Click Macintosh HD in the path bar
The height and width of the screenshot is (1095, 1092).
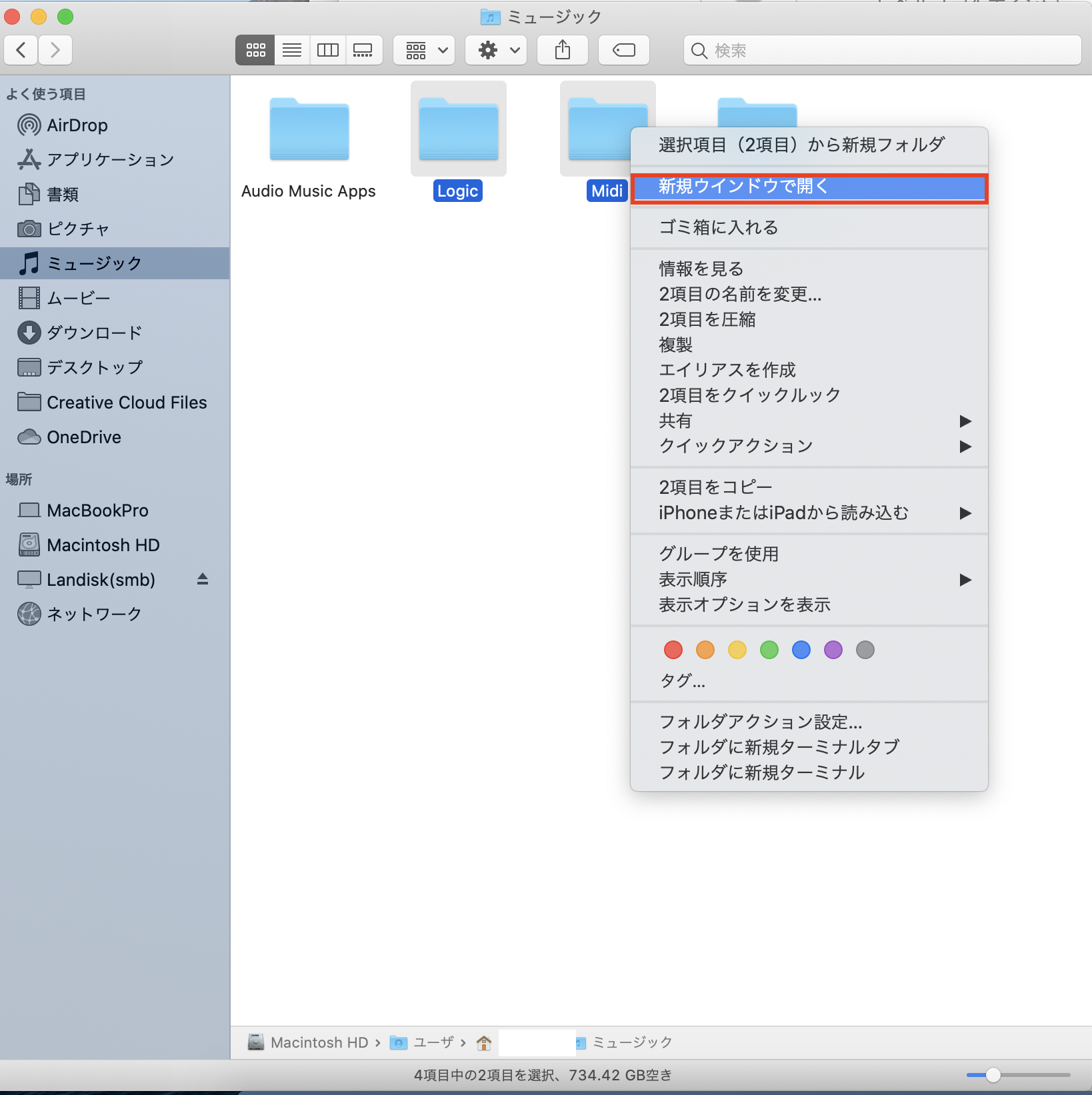pyautogui.click(x=308, y=1042)
